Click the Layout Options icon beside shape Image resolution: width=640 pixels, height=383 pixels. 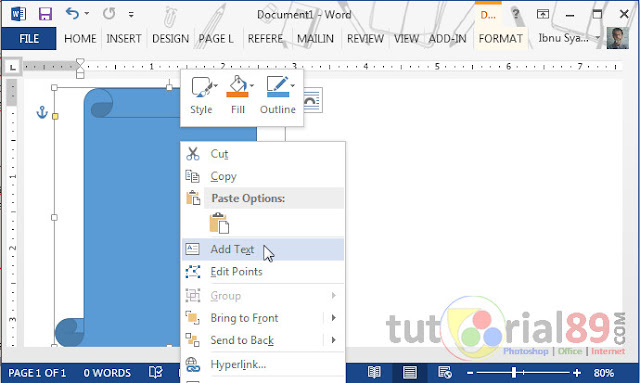pyautogui.click(x=313, y=100)
